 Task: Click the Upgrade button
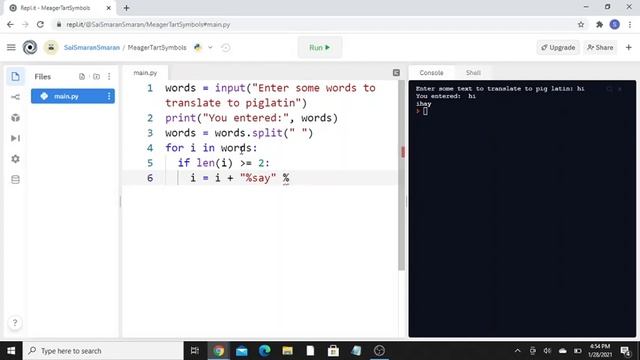pos(558,47)
